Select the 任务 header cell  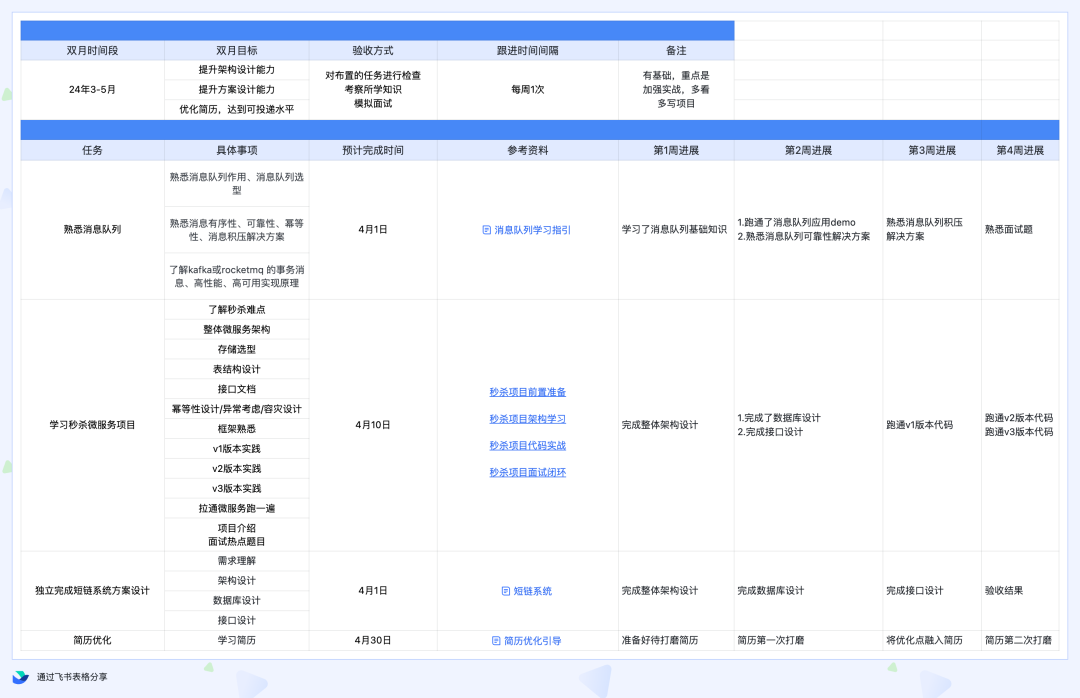point(92,150)
